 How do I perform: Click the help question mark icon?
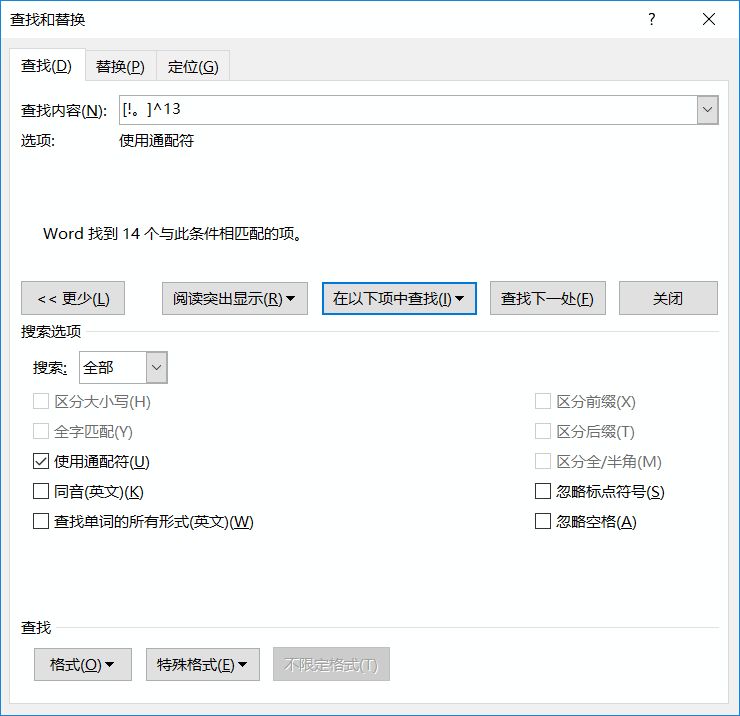[652, 19]
